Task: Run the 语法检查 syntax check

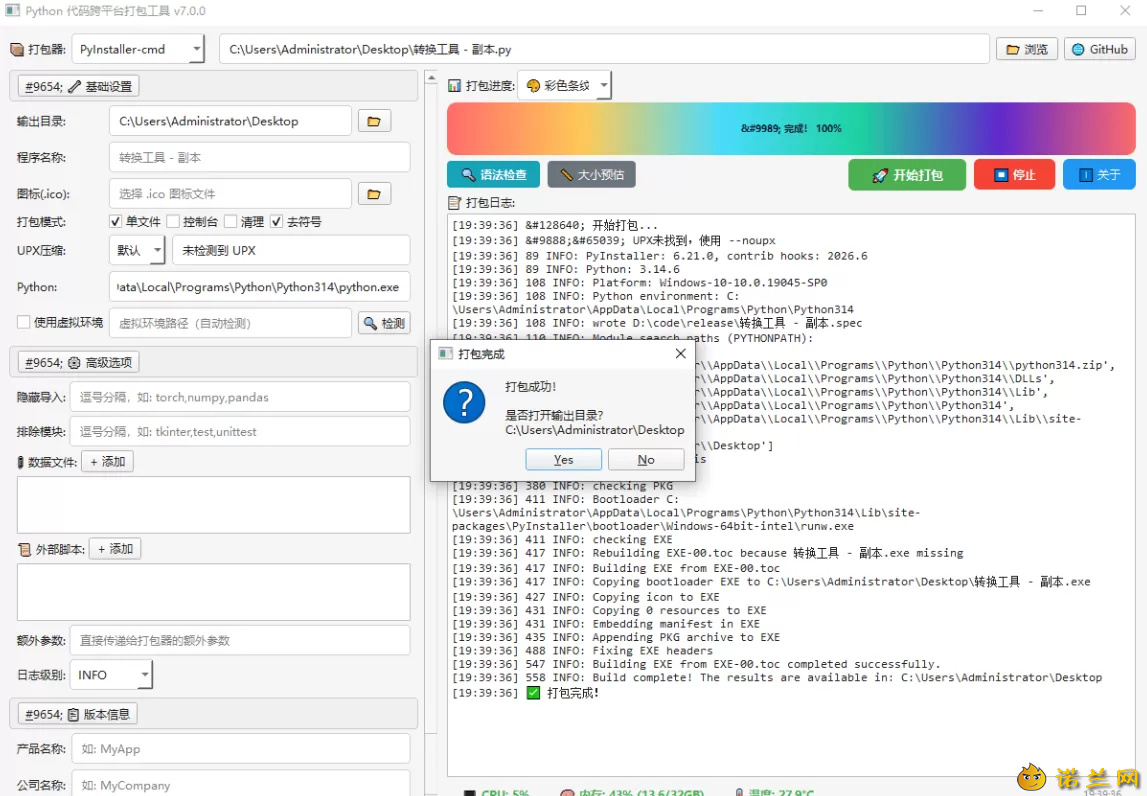Action: 493,175
